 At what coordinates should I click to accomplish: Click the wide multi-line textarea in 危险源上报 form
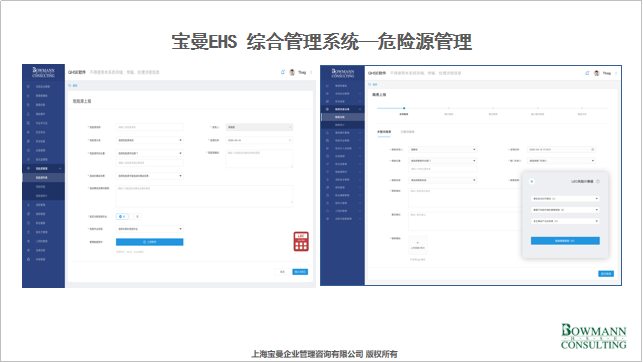tap(204, 196)
